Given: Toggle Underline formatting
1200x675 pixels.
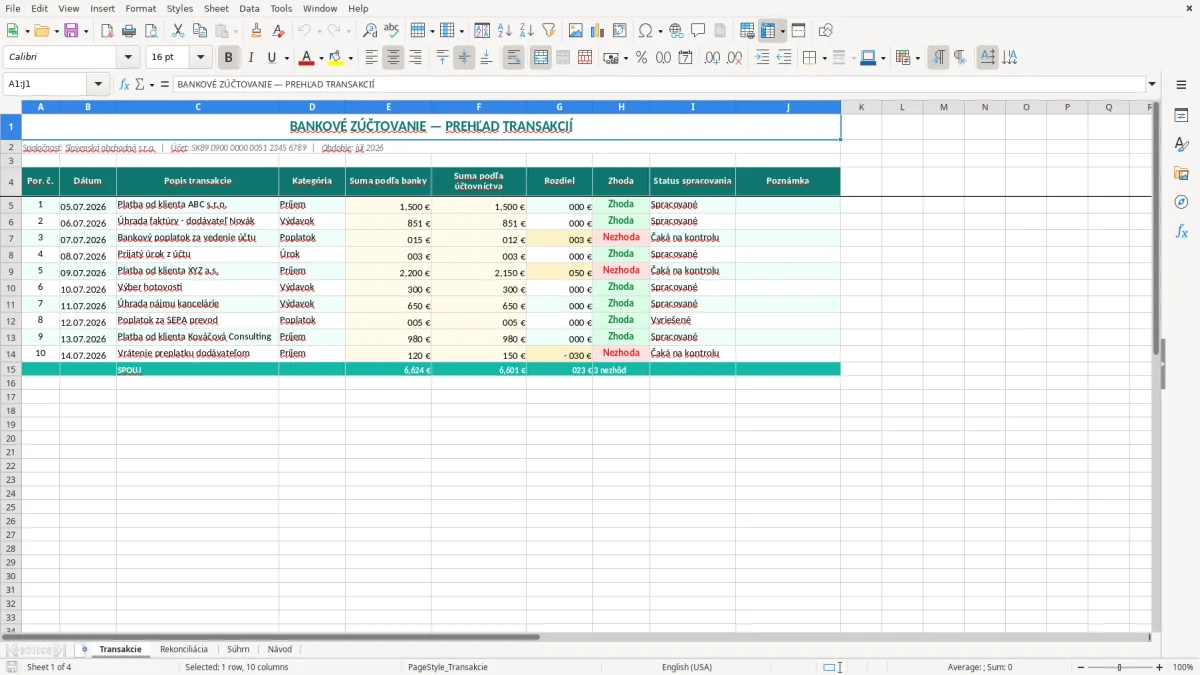Looking at the screenshot, I should tap(271, 58).
